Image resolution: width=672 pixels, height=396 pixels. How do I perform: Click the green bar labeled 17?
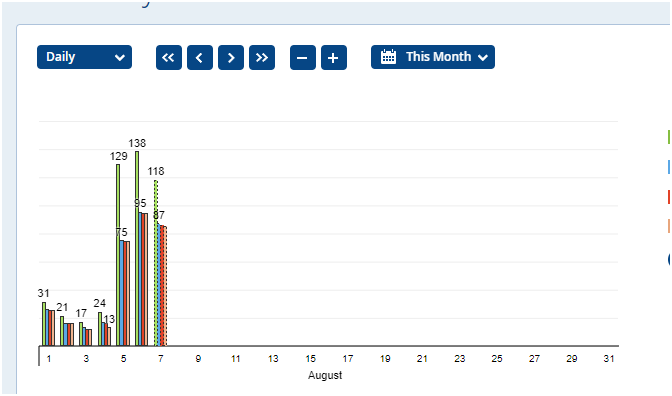pos(81,334)
